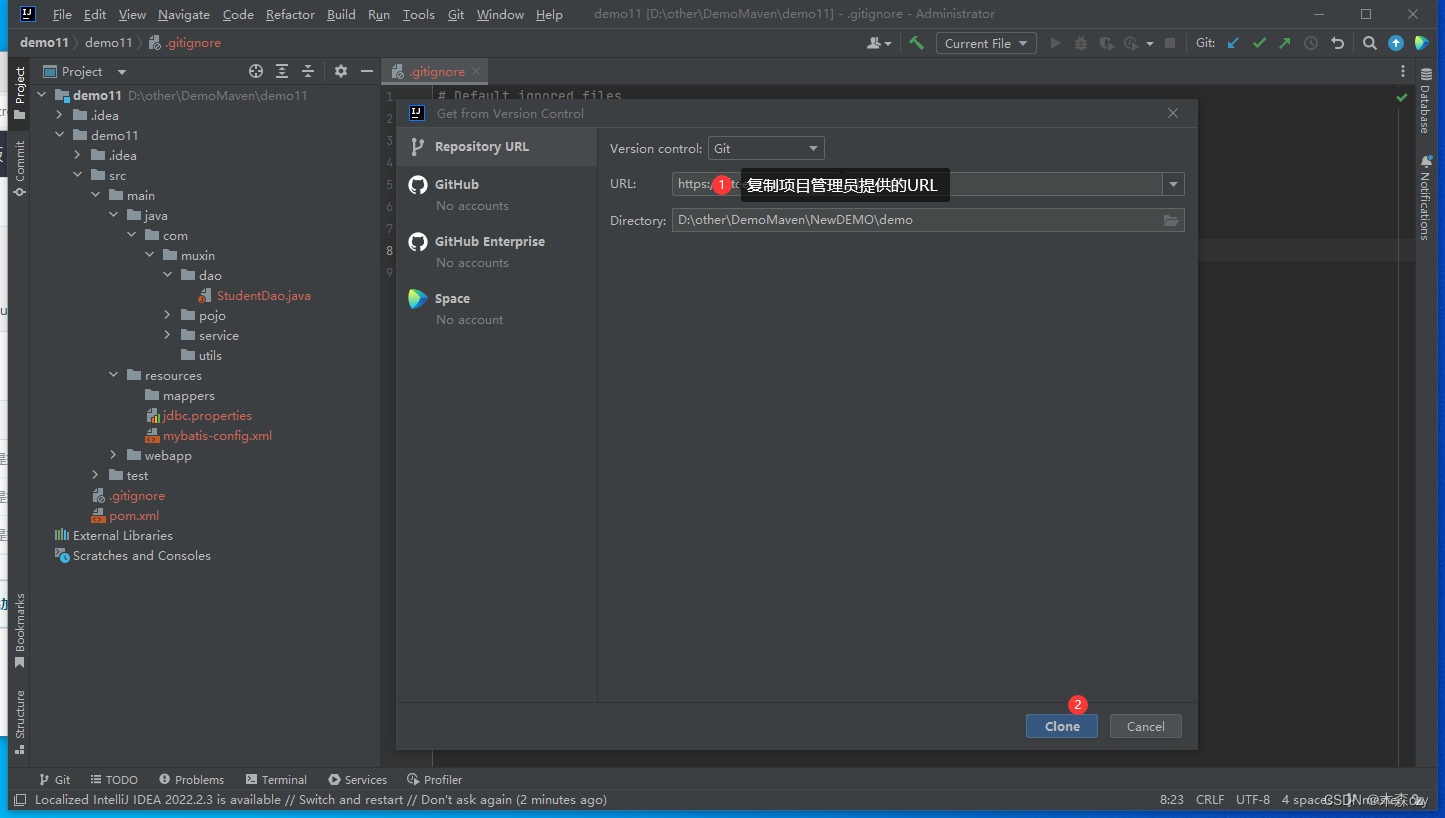Viewport: 1445px width, 818px height.
Task: Select the GitHub Enterprise option in dialog
Action: tap(497, 251)
